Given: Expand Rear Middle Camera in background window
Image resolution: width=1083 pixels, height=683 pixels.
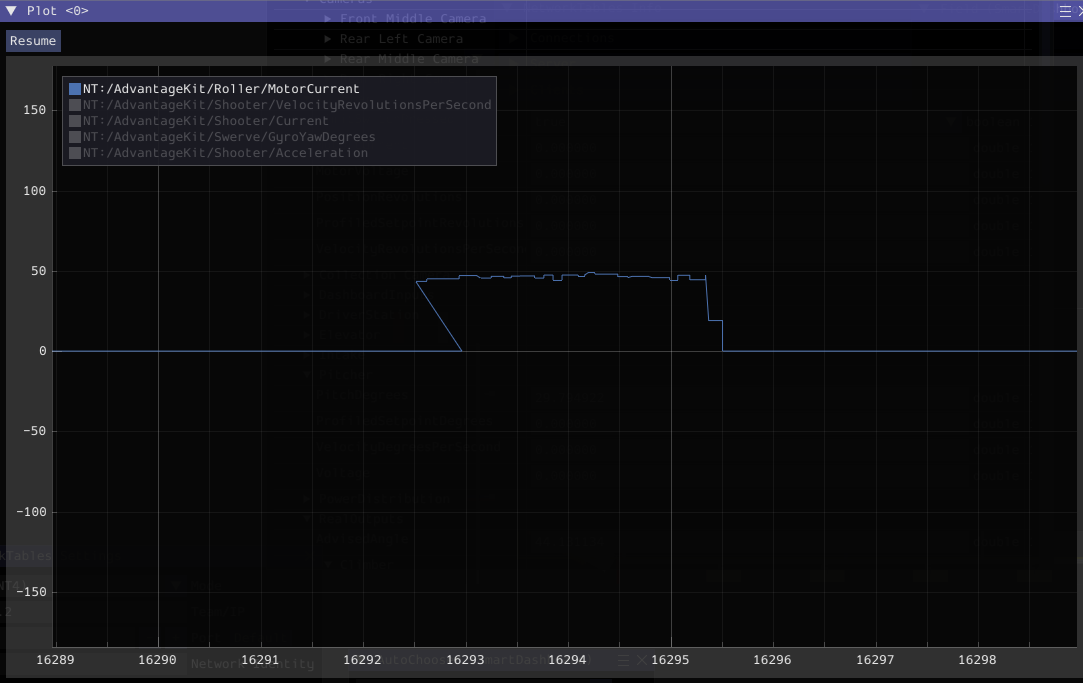Looking at the screenshot, I should pyautogui.click(x=328, y=59).
